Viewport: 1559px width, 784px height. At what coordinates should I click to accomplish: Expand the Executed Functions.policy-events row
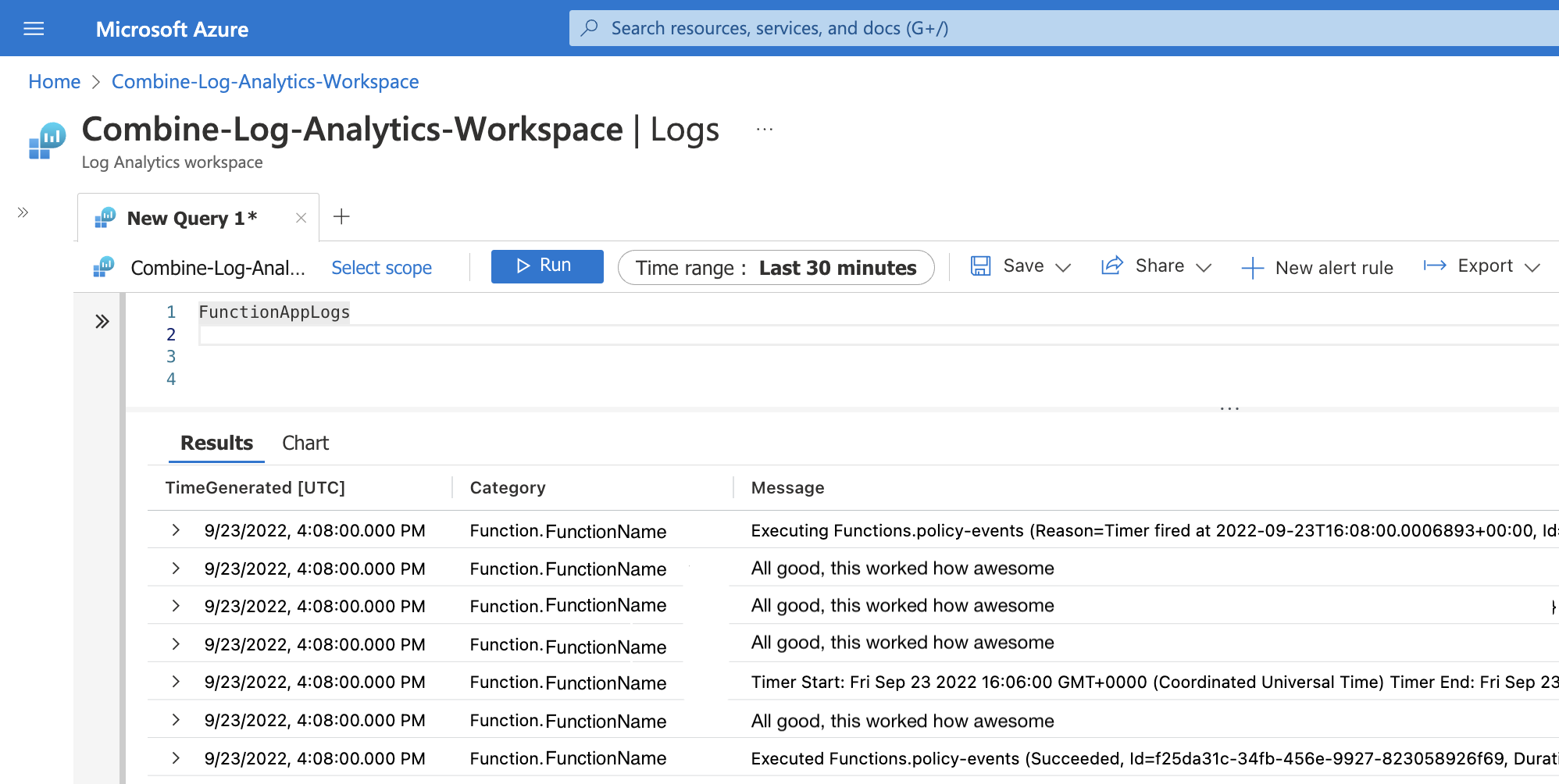coord(176,758)
